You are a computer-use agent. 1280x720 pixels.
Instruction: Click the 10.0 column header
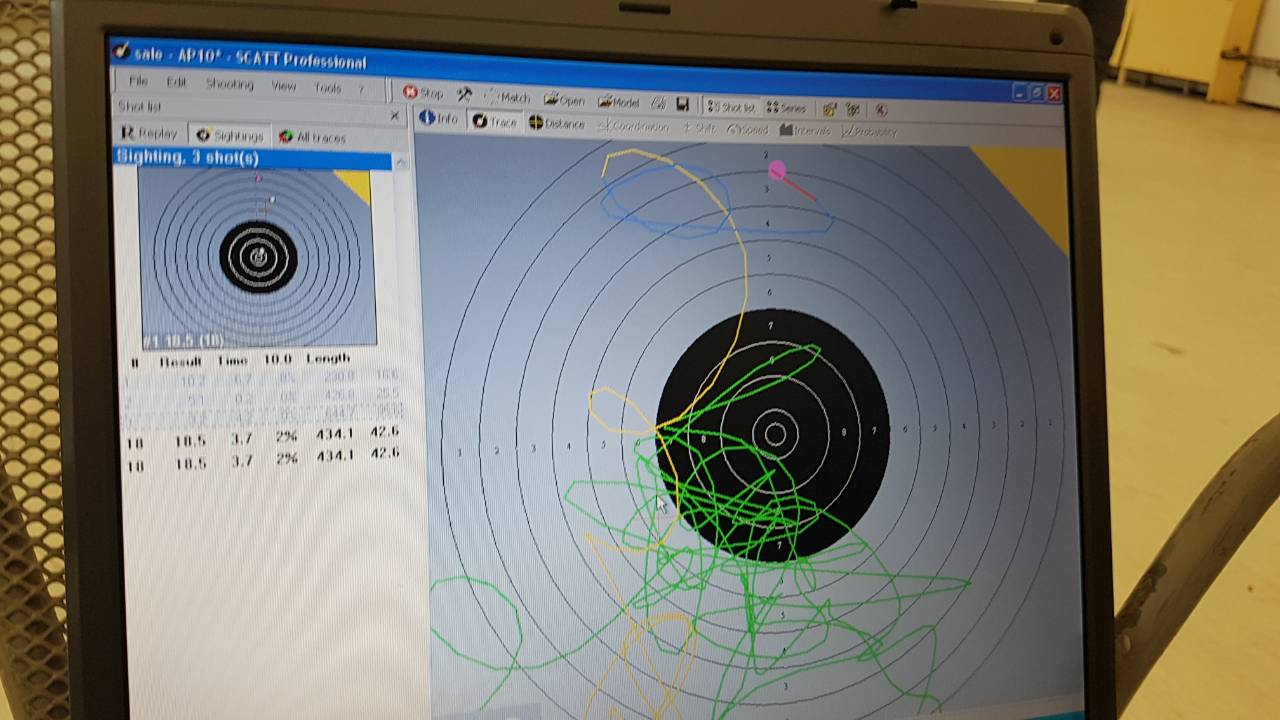(277, 359)
